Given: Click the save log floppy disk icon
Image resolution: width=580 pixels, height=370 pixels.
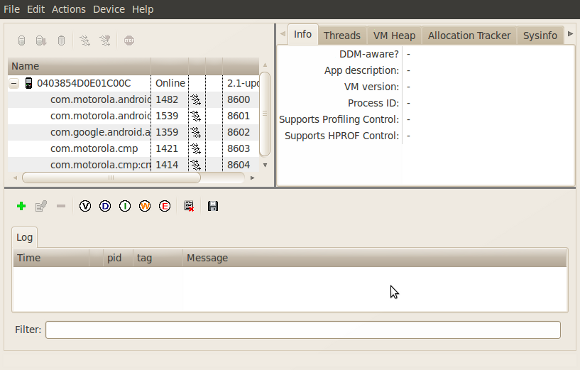Looking at the screenshot, I should [x=213, y=206].
